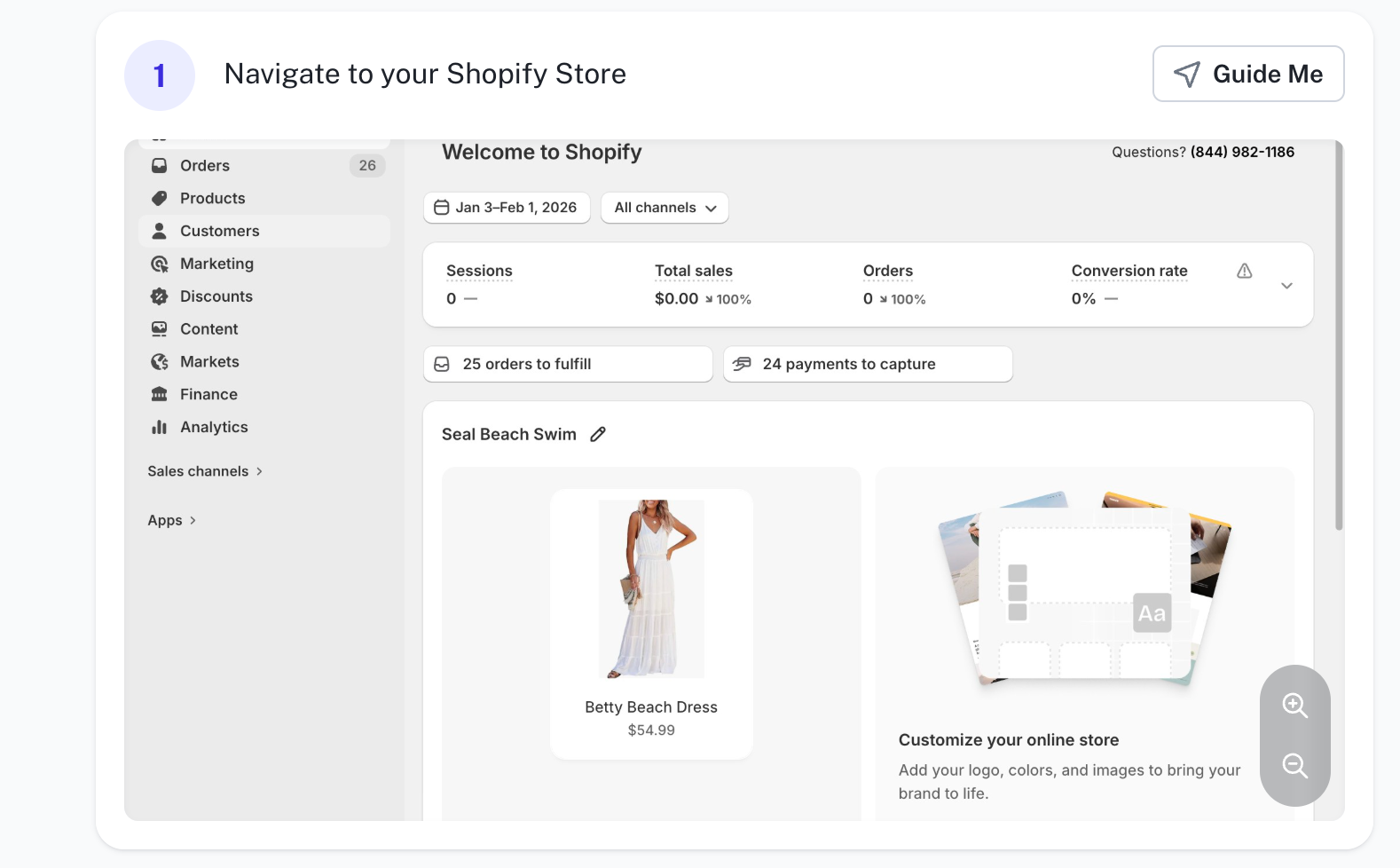Expand the metrics card chevron
Screen dimensions: 1400x868
tap(1286, 286)
